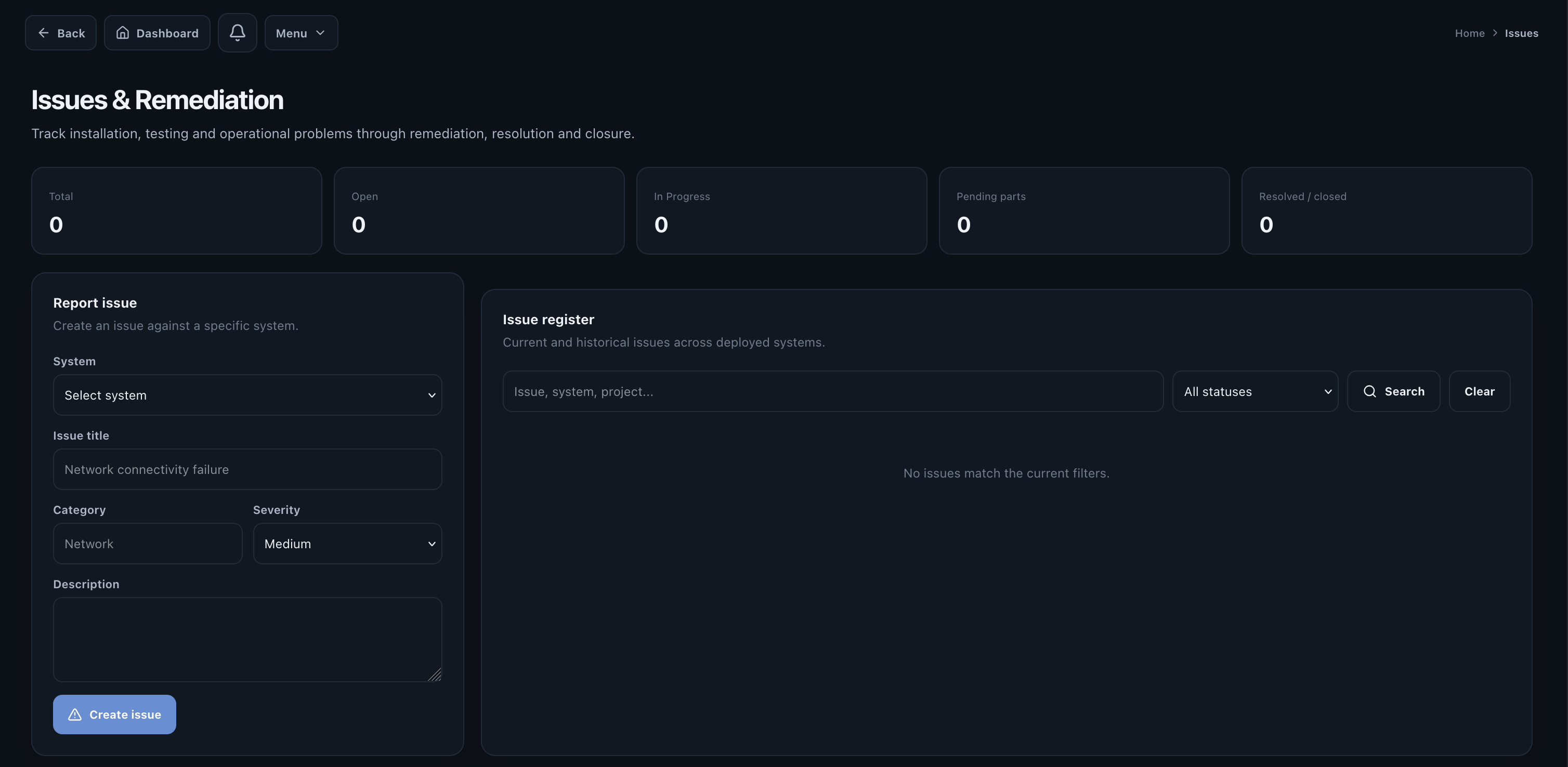Open the Menu dropdown

click(302, 33)
